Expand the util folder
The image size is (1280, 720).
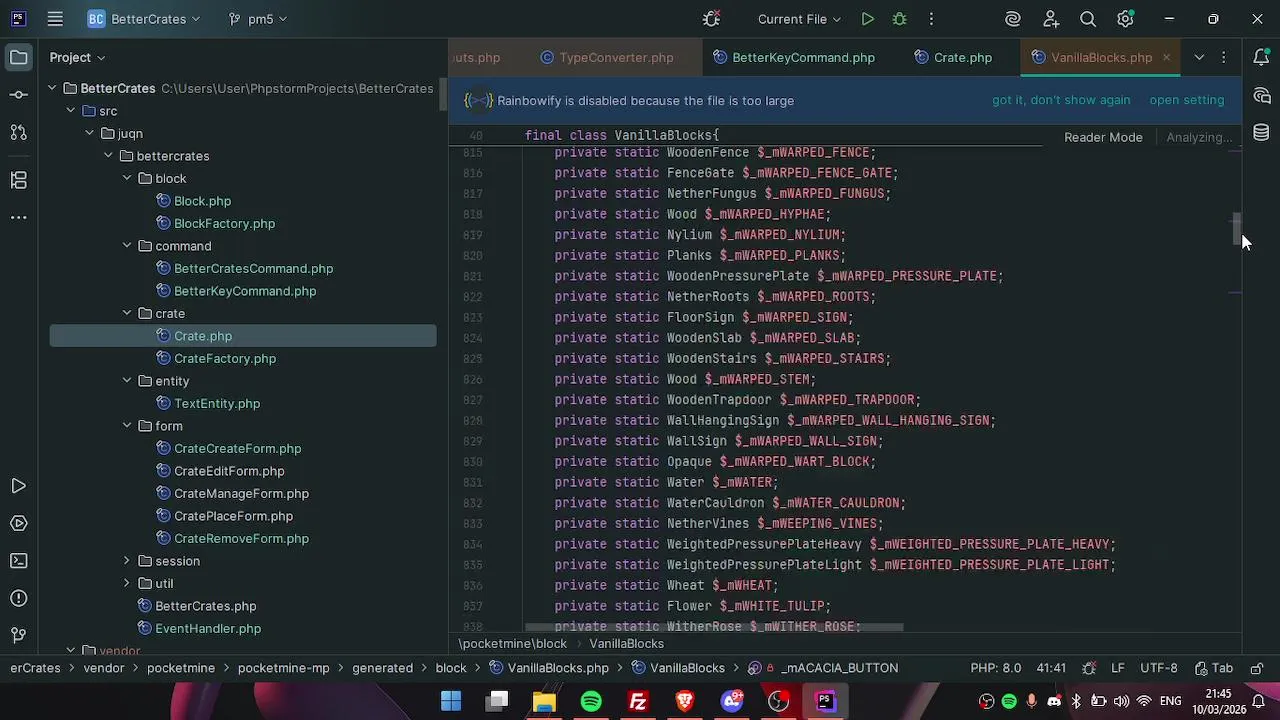pos(127,584)
